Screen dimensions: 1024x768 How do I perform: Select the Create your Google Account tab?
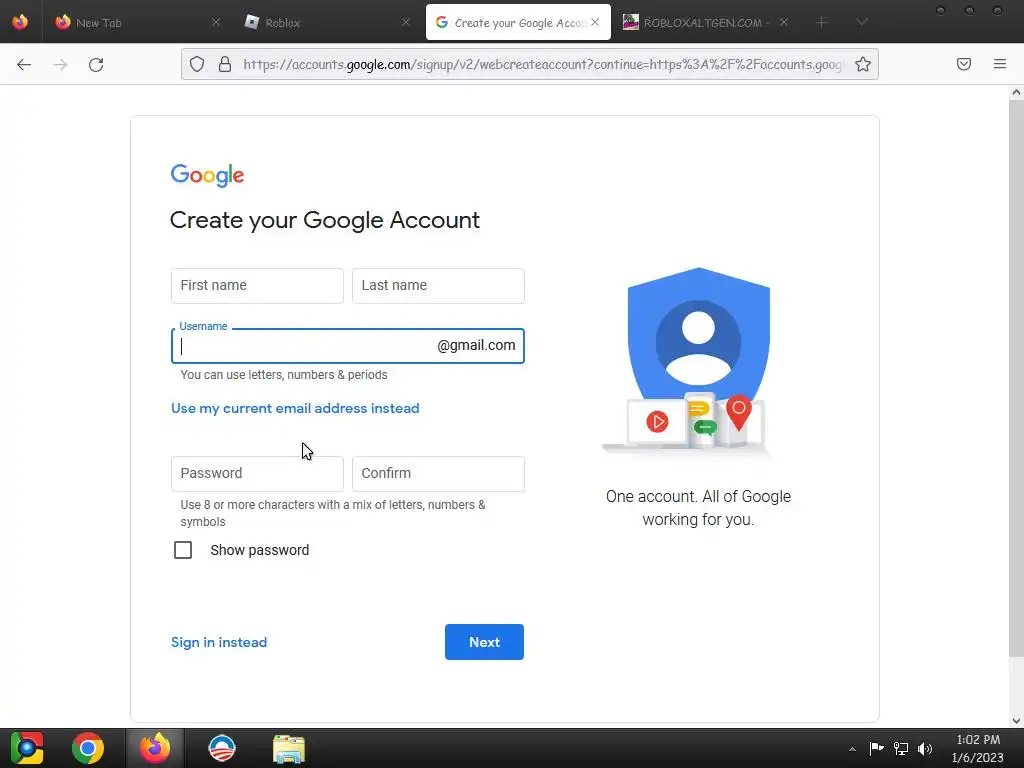pos(519,23)
